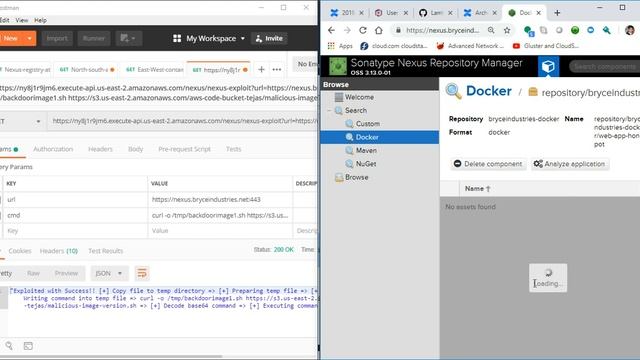640x360 pixels.
Task: Switch response view to Preview
Action: click(x=66, y=273)
